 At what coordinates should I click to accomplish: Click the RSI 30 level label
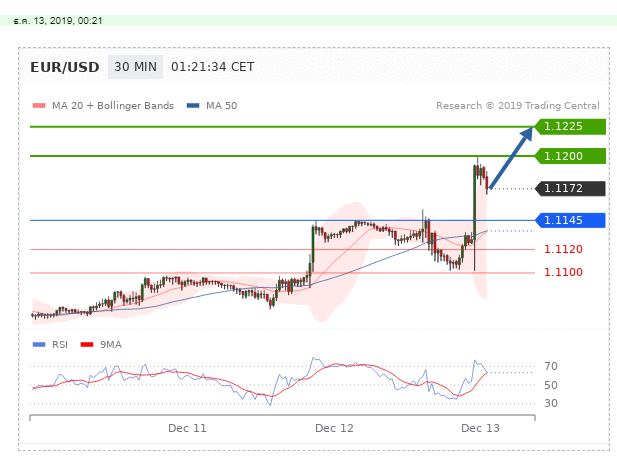click(x=551, y=403)
